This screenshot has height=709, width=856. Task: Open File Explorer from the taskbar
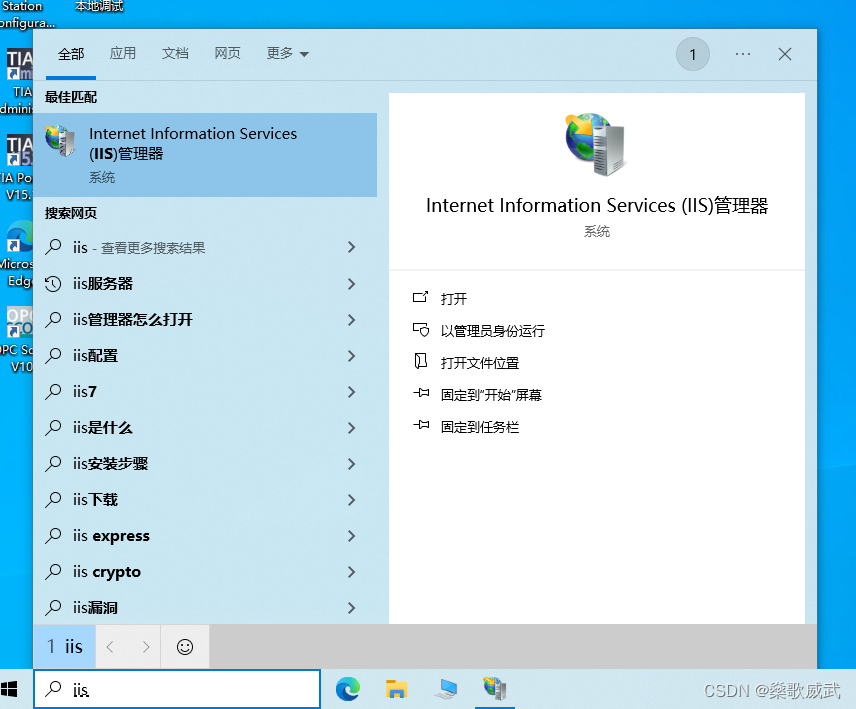click(x=396, y=689)
